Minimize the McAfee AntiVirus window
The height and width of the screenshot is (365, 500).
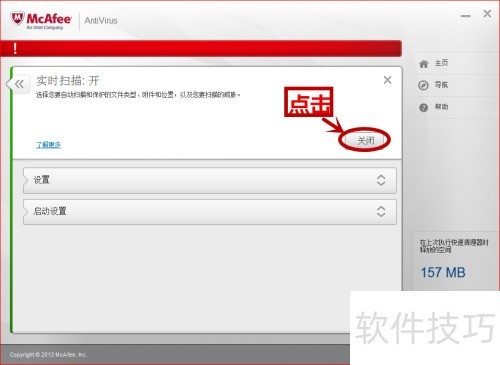(466, 16)
